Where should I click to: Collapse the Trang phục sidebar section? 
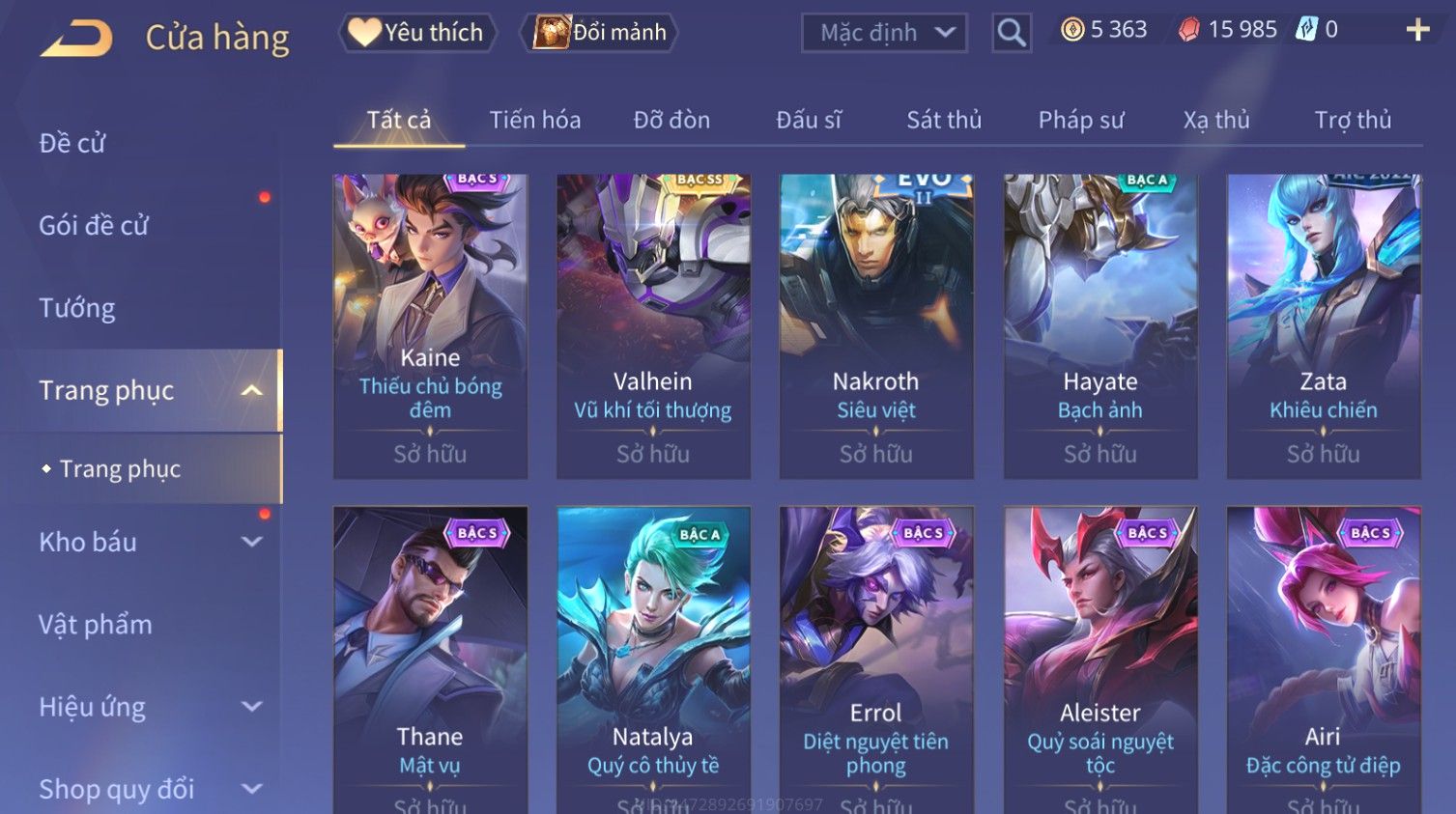tap(252, 391)
